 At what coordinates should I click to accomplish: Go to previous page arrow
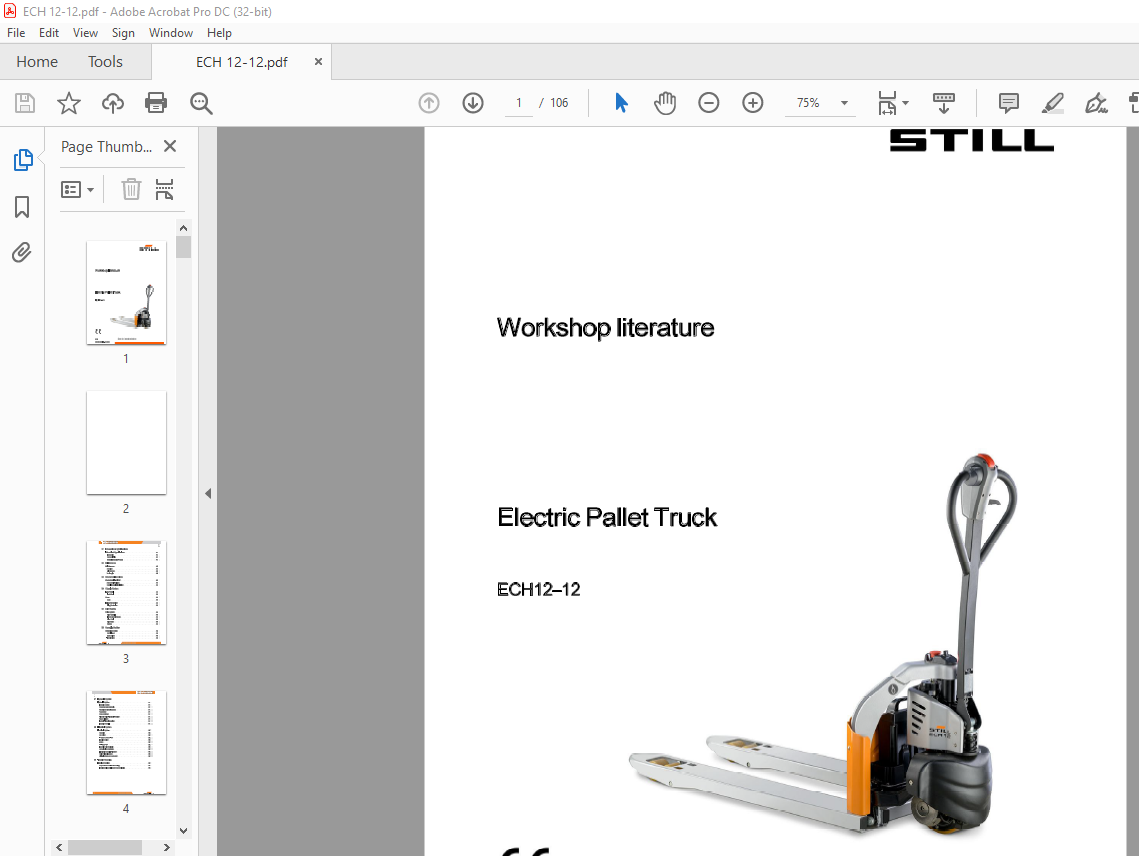(429, 103)
